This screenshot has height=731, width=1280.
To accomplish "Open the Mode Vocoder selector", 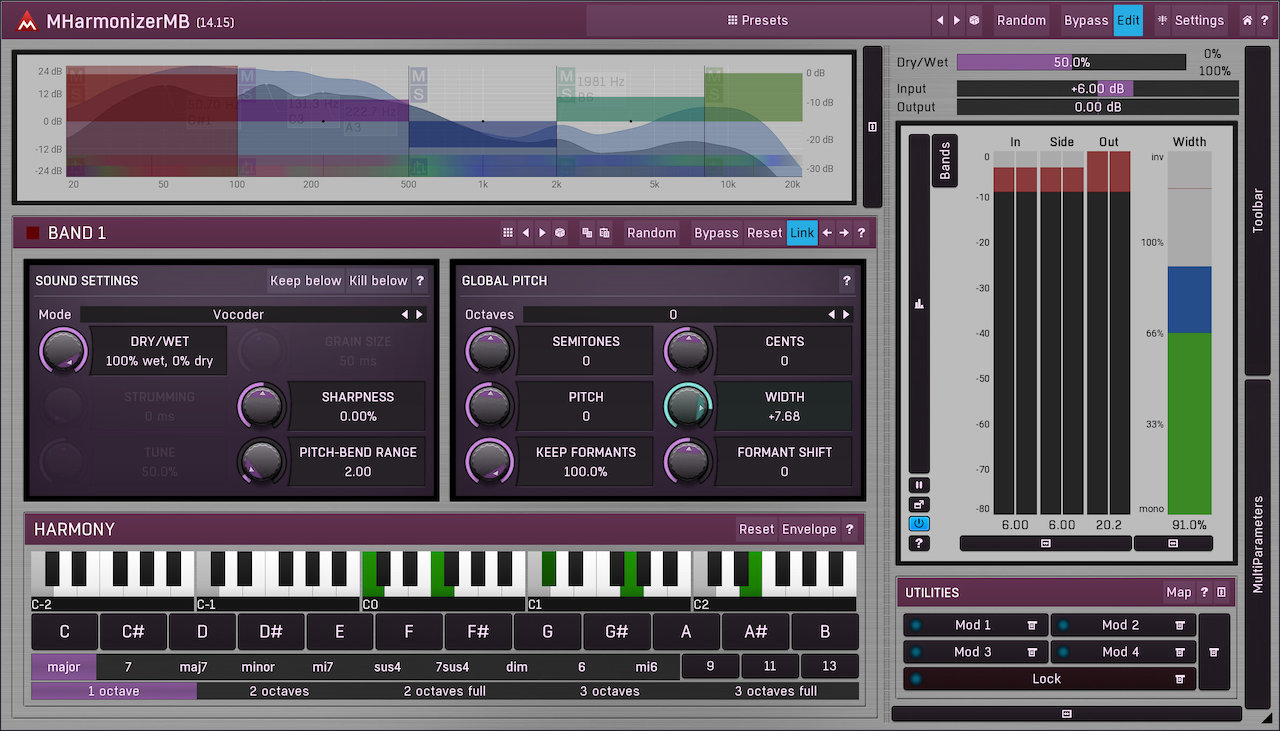I will (239, 314).
